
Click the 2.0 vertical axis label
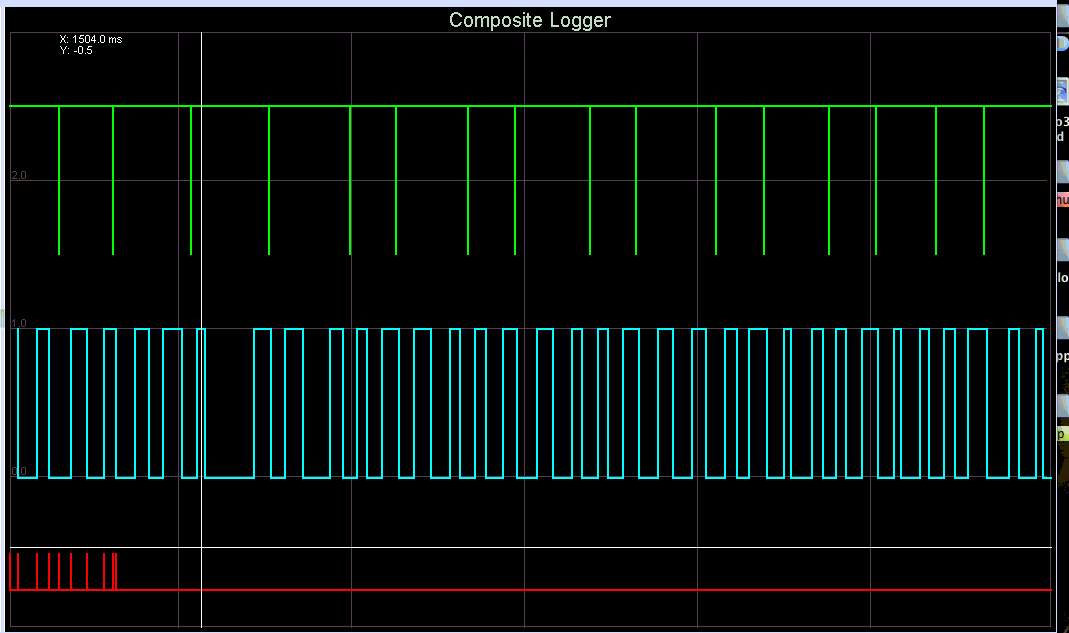click(19, 175)
